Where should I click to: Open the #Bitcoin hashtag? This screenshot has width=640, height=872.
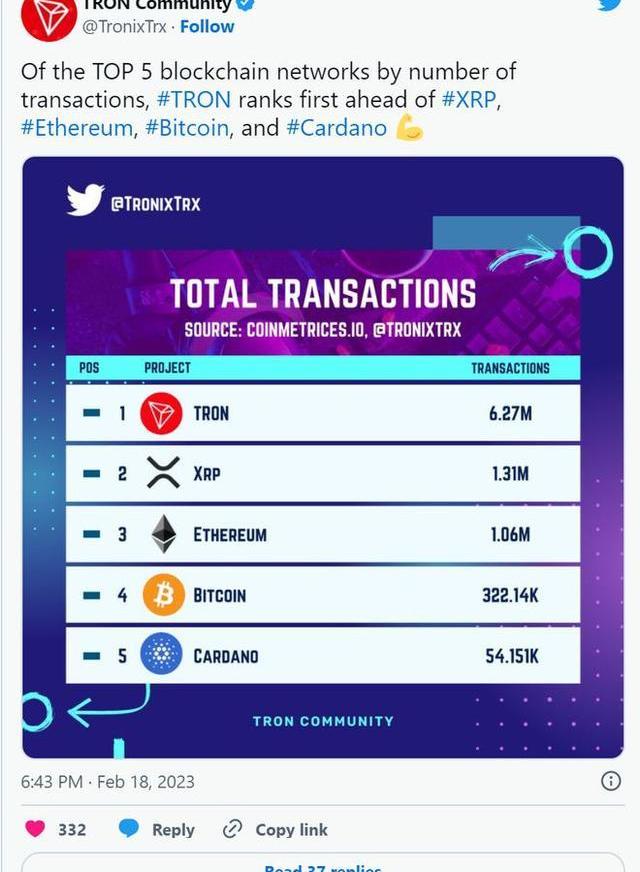tap(187, 128)
